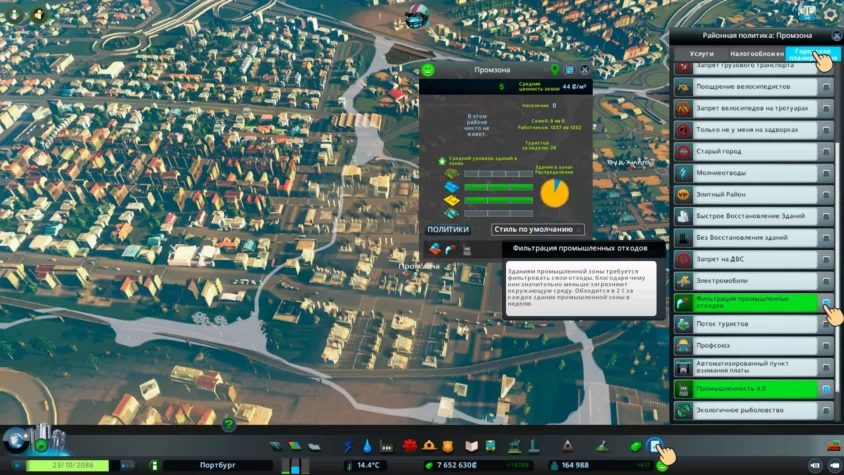Screen dimensions: 844x475
Task: Open the game Options gear
Action: [x=831, y=14]
